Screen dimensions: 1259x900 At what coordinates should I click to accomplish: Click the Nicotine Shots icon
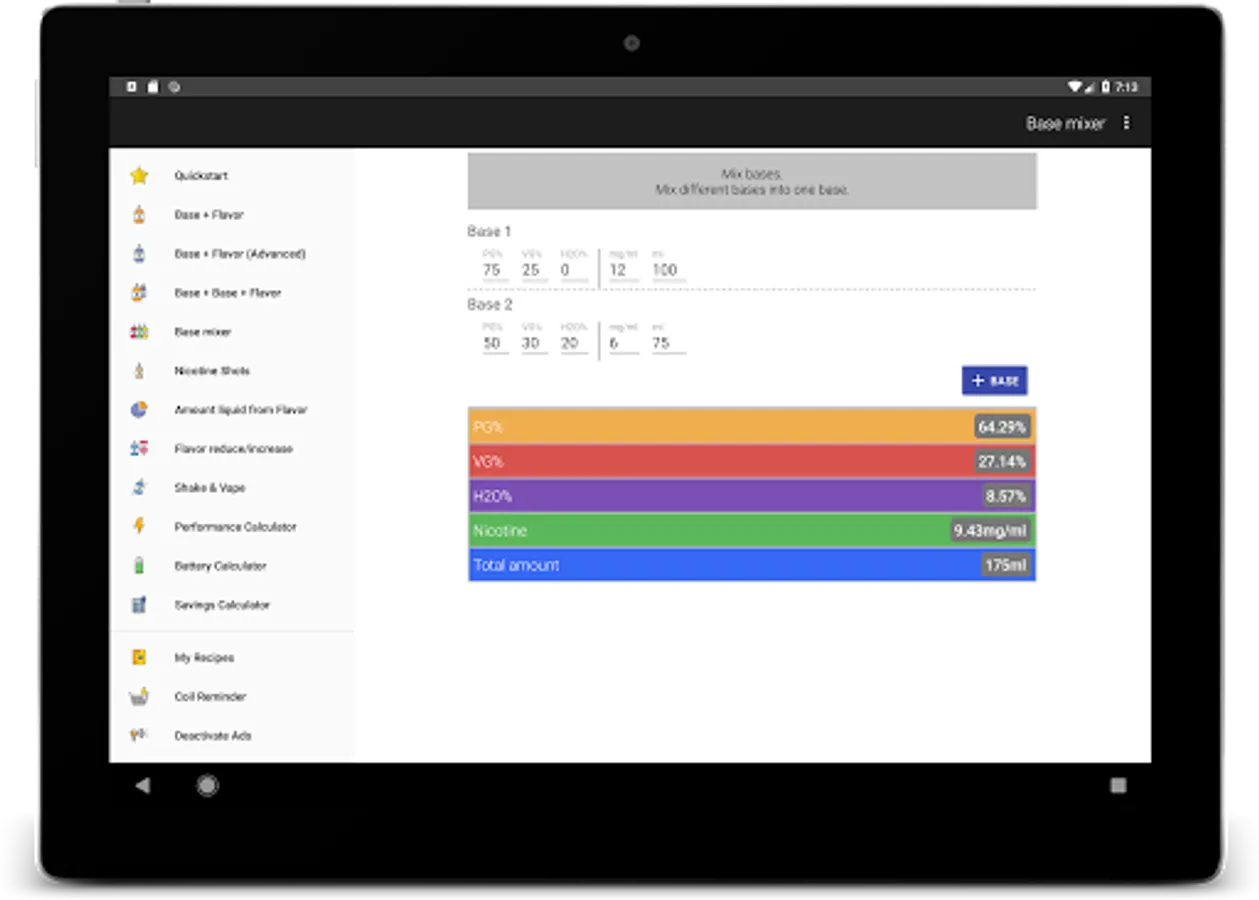click(139, 371)
